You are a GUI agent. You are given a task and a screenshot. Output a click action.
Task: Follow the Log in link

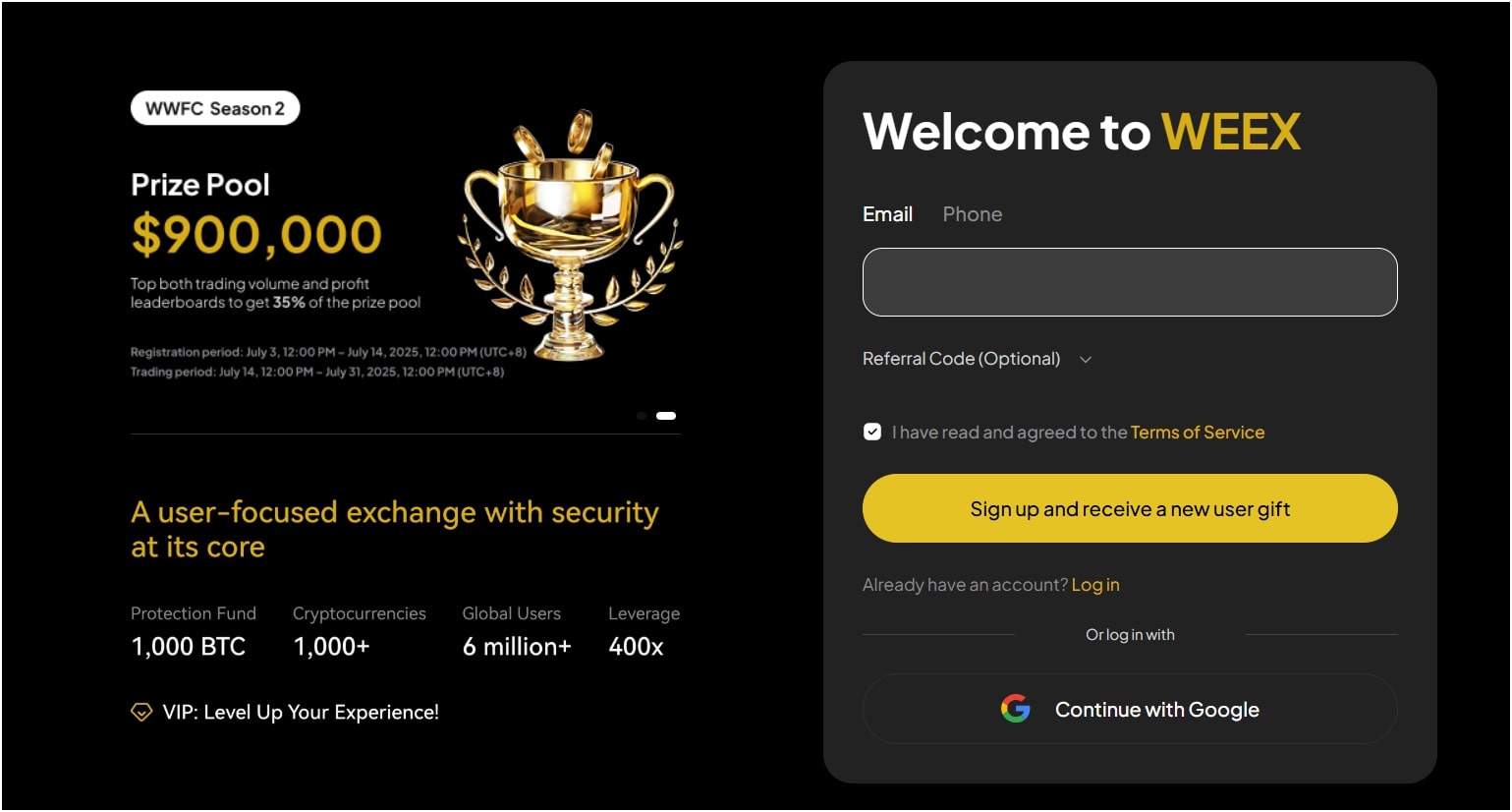tap(1094, 585)
